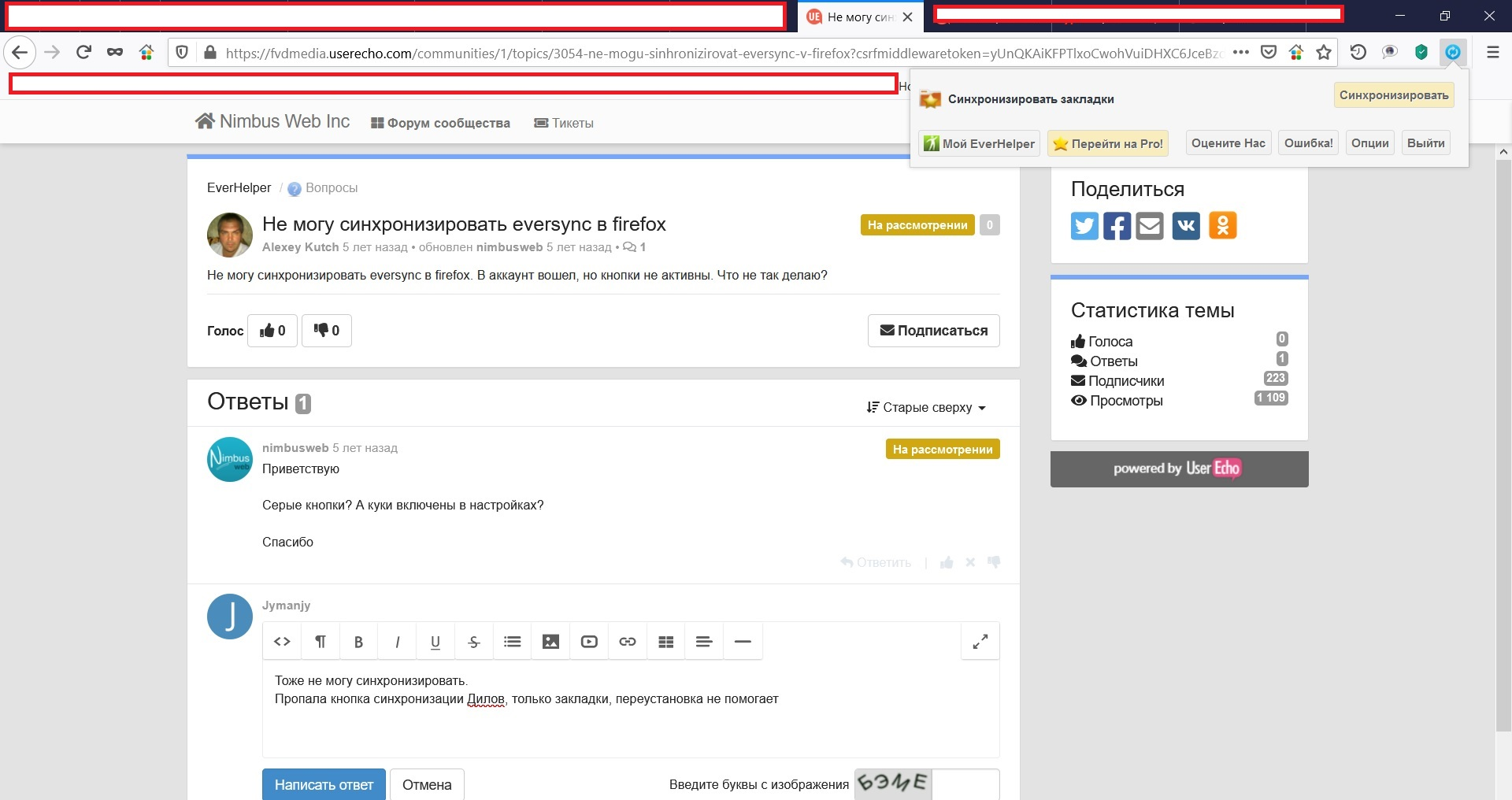Click Выйти to log out
This screenshot has width=1512, height=800.
tap(1426, 143)
